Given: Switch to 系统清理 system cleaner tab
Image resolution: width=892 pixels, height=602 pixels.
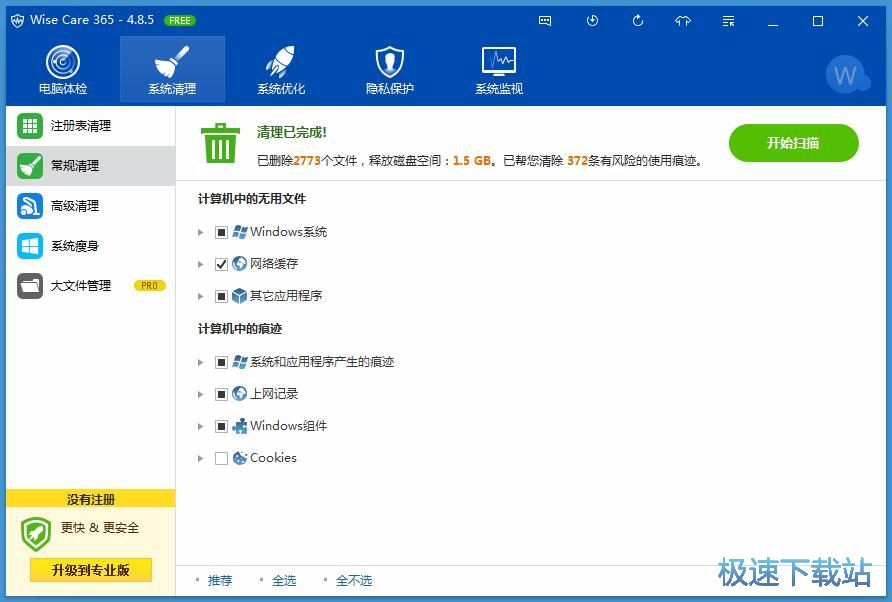Looking at the screenshot, I should pyautogui.click(x=172, y=69).
